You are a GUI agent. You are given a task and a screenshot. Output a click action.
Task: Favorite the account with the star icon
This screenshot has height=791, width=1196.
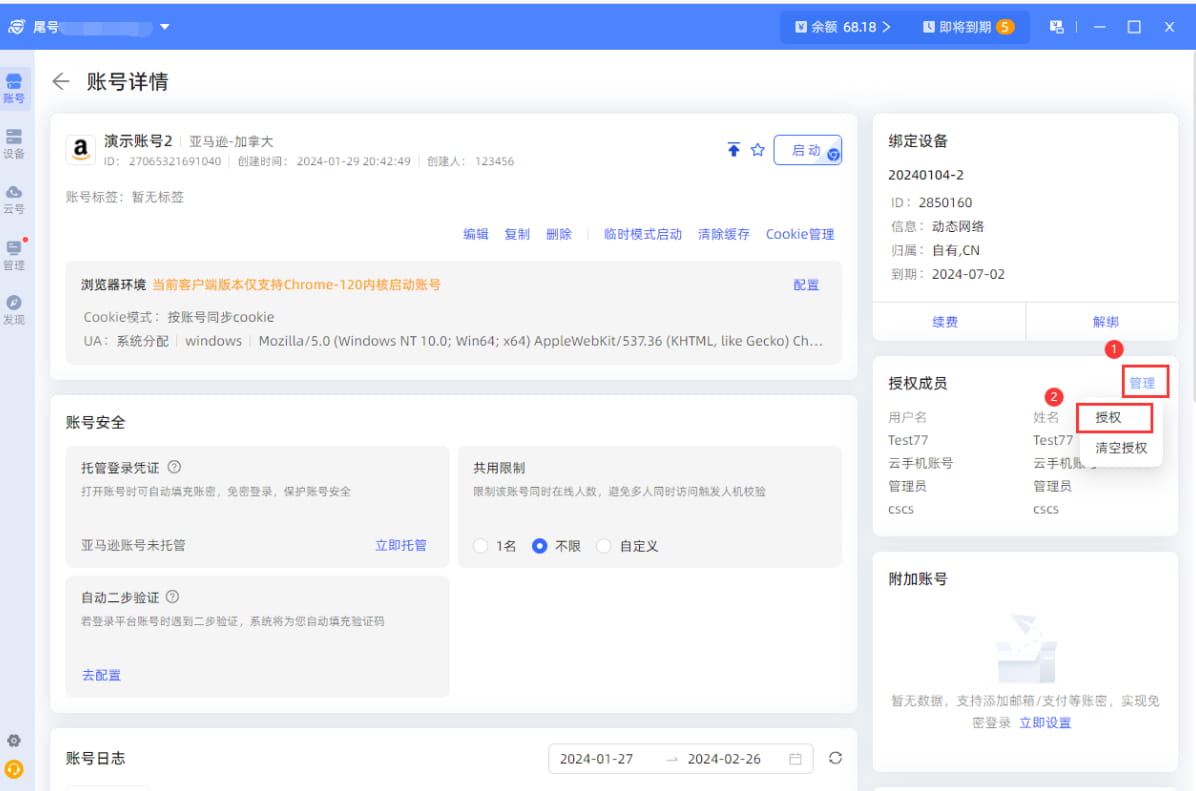click(x=757, y=148)
